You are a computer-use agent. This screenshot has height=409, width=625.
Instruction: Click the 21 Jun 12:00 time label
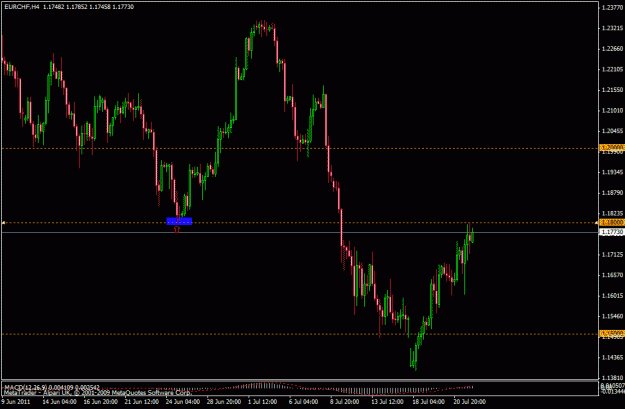[142, 401]
